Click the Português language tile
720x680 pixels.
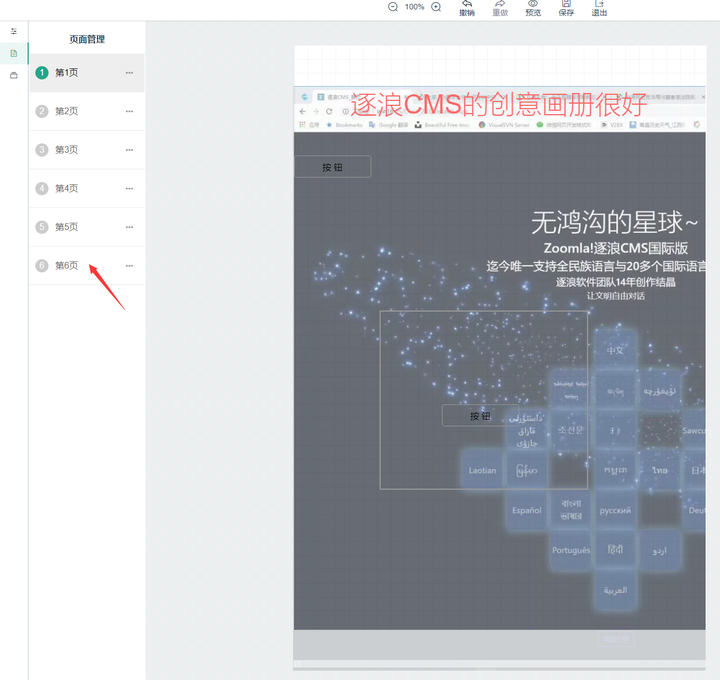571,550
